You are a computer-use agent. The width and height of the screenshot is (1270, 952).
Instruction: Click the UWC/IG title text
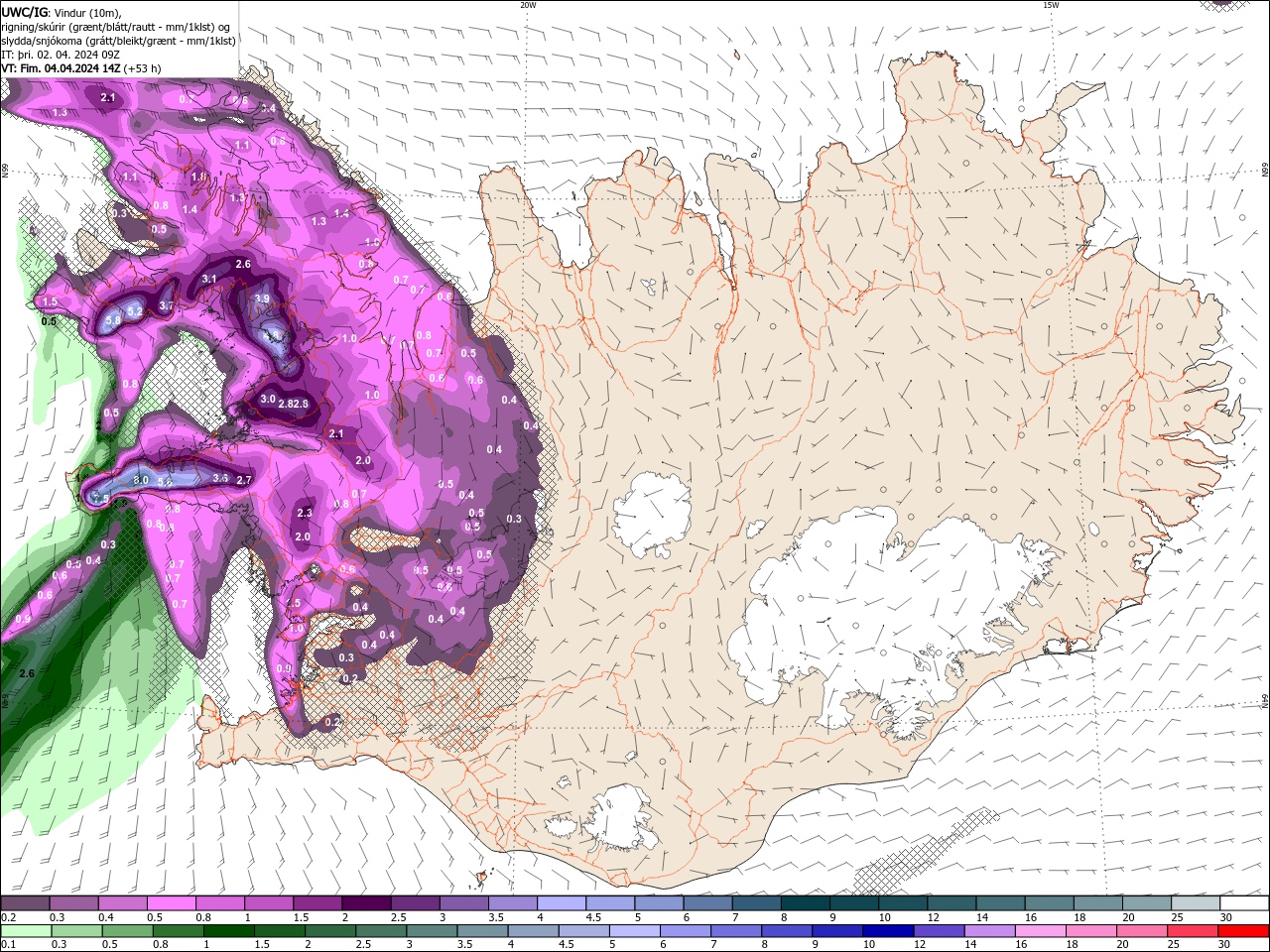click(x=24, y=12)
